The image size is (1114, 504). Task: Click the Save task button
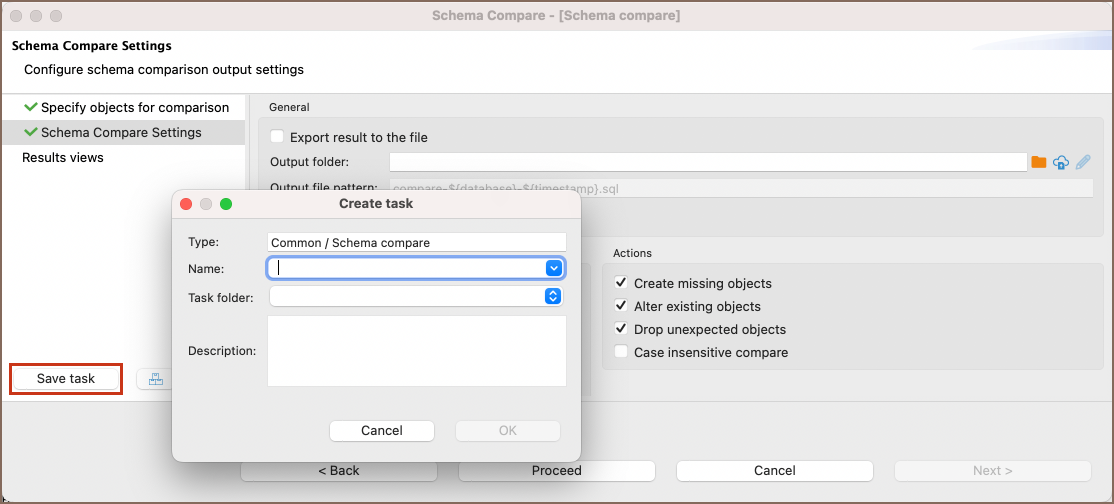click(x=66, y=379)
